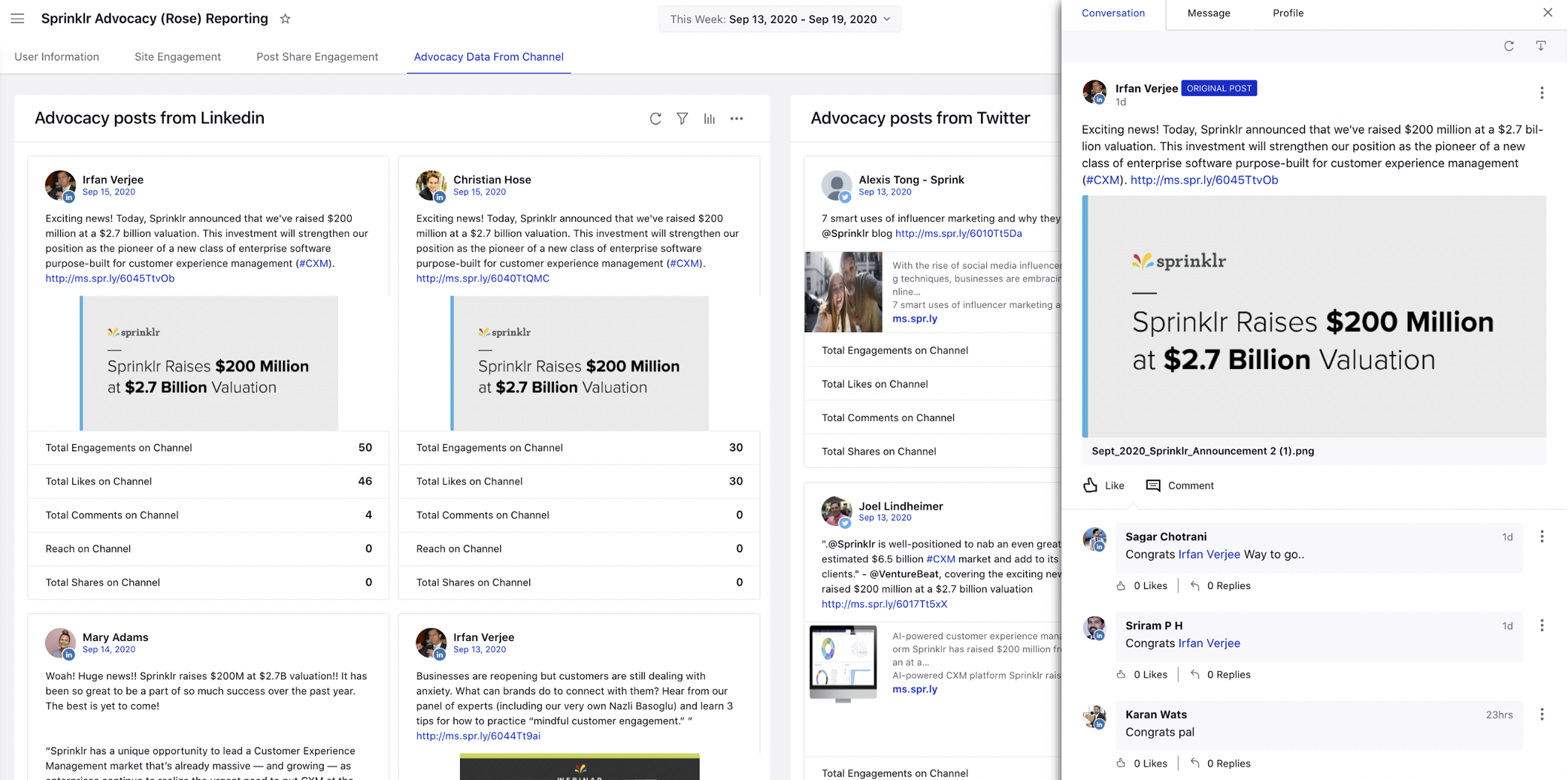Screen dimensions: 1568x780
Task: Select Mary Adams post author name
Action: point(115,637)
